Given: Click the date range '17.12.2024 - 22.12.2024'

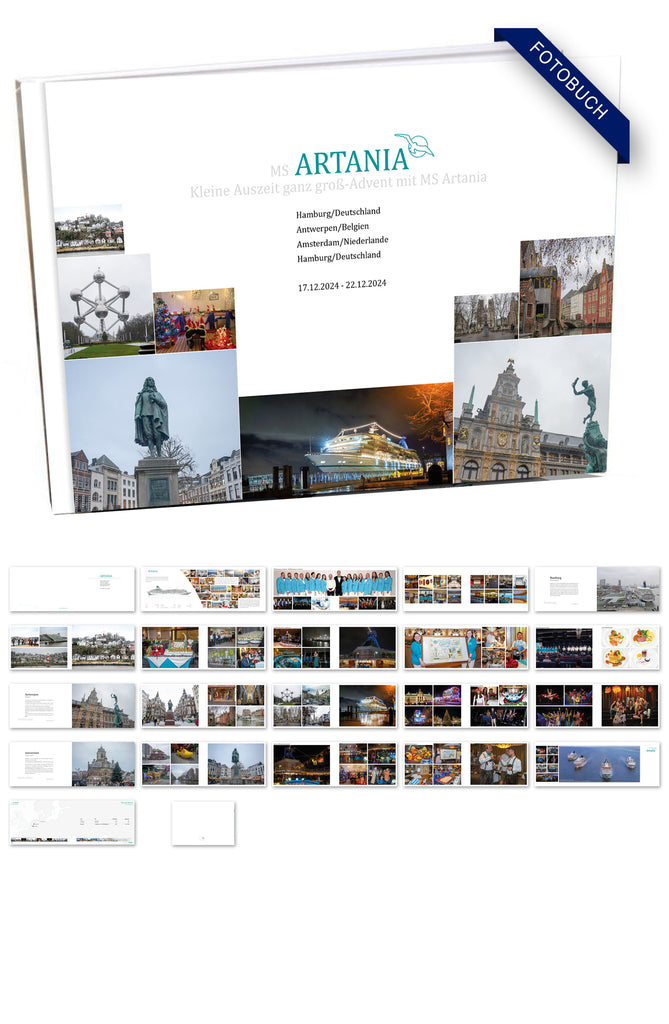Looking at the screenshot, I should point(342,285).
